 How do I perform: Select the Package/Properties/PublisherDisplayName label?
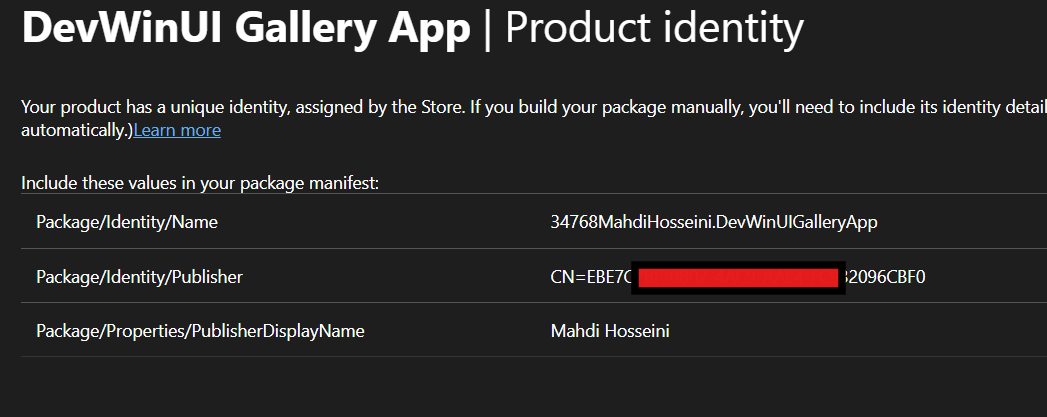(x=200, y=331)
